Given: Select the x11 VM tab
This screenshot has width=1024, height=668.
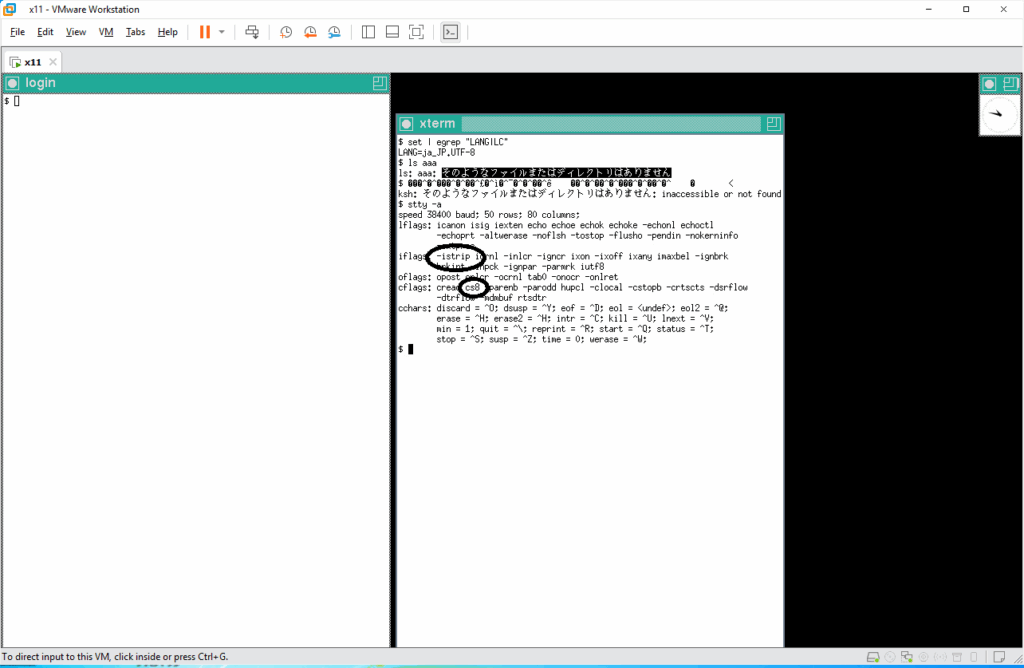Looking at the screenshot, I should coord(33,62).
